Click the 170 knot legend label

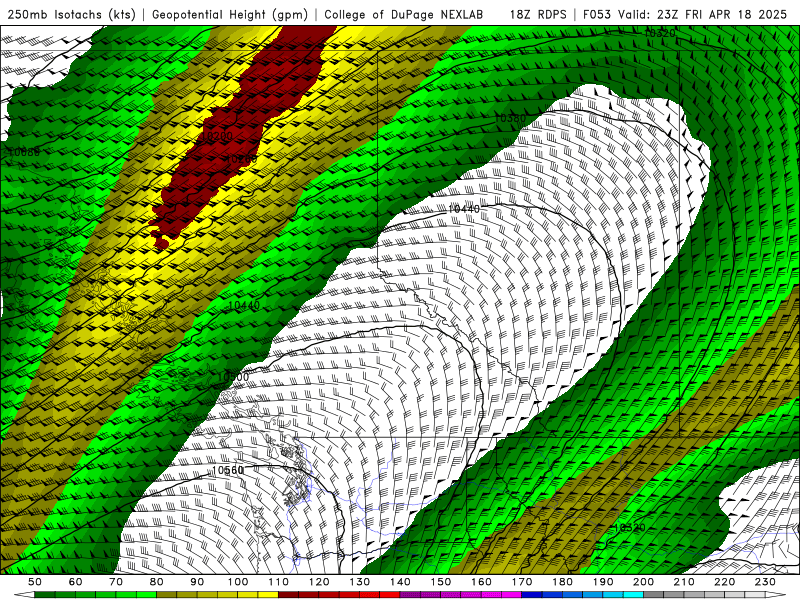[522, 582]
